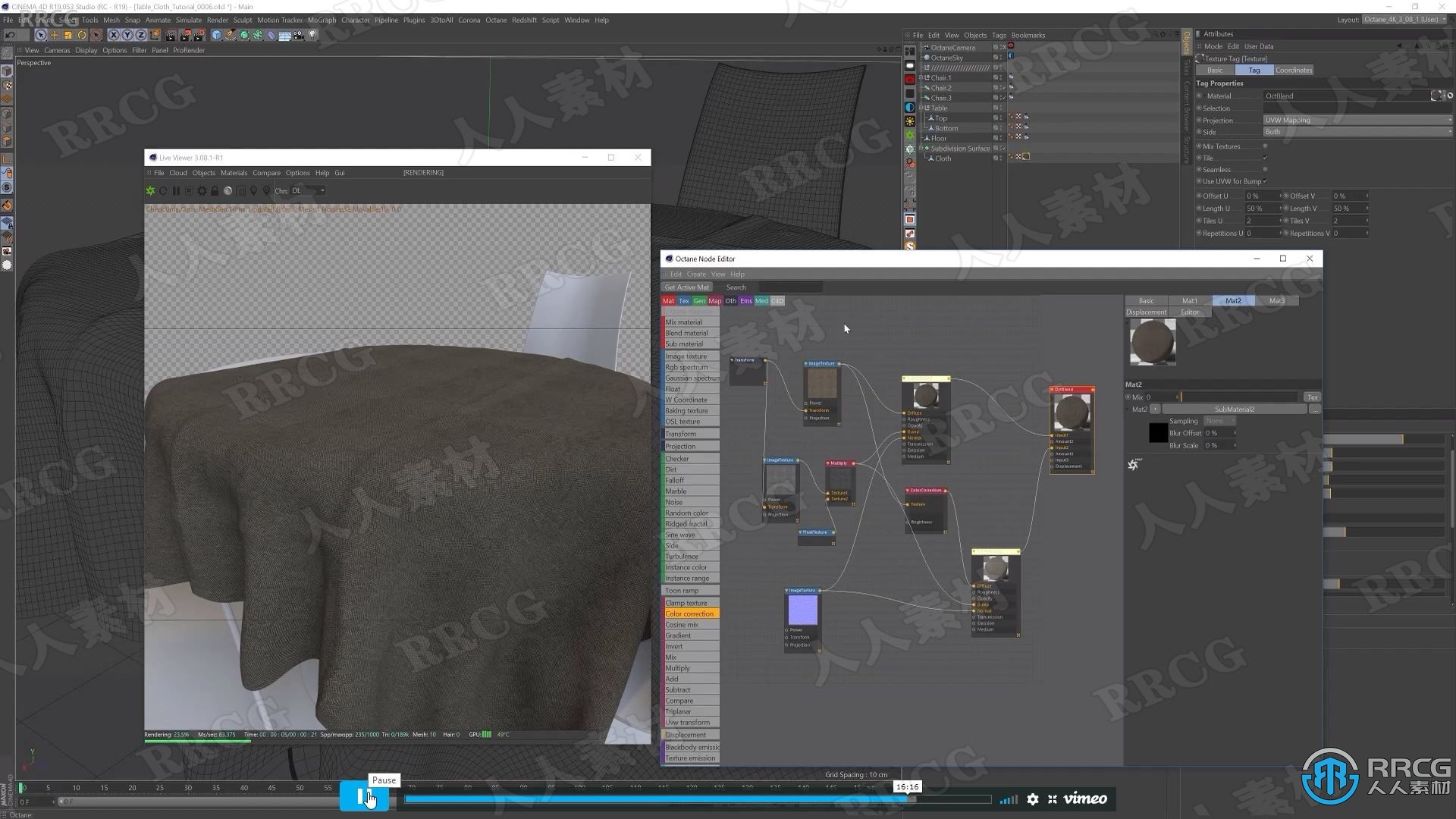Toggle fullscreen in the Vimeo player

tap(1053, 799)
